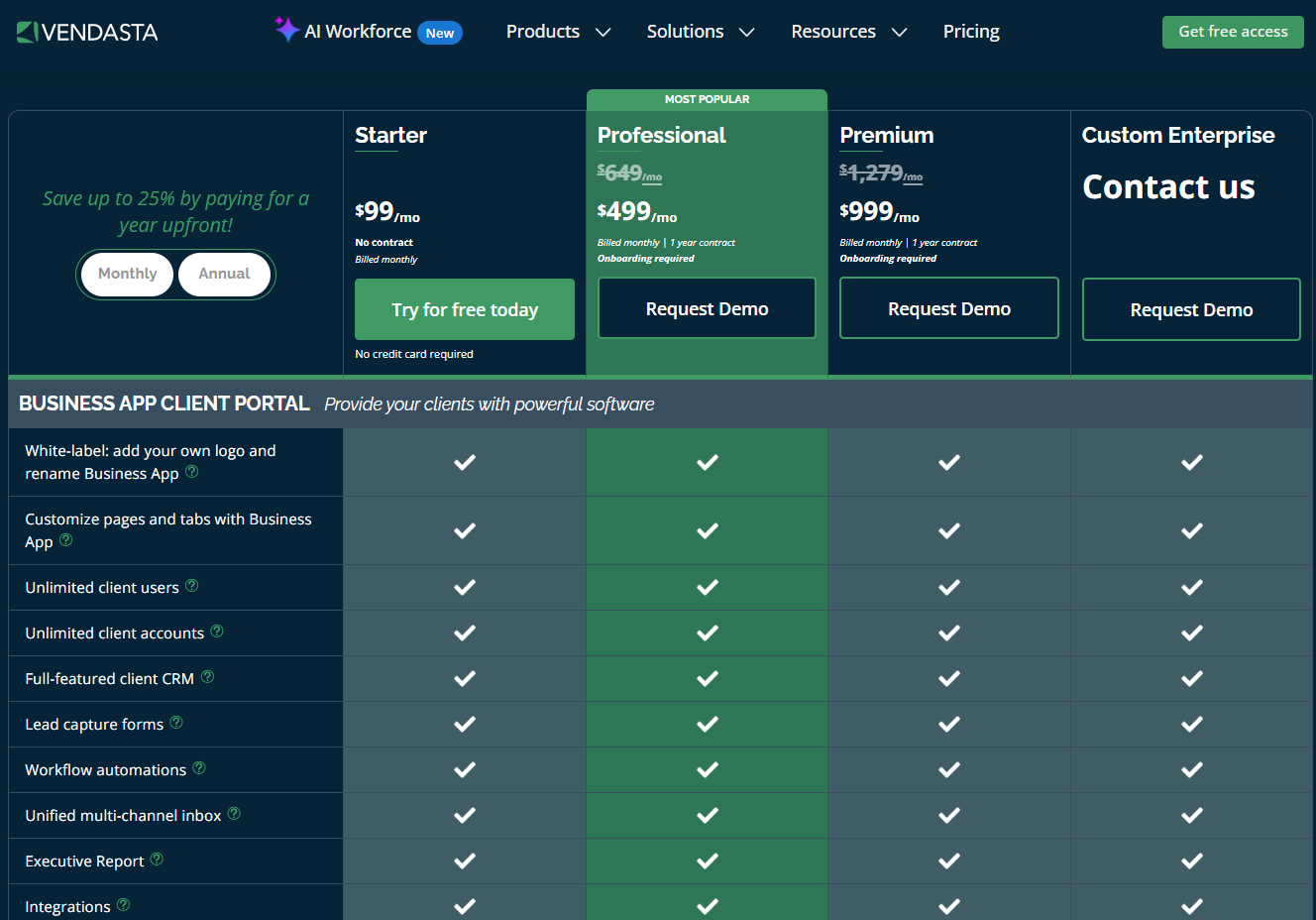Open the AI Workforce menu item
This screenshot has height=920, width=1316.
point(358,32)
